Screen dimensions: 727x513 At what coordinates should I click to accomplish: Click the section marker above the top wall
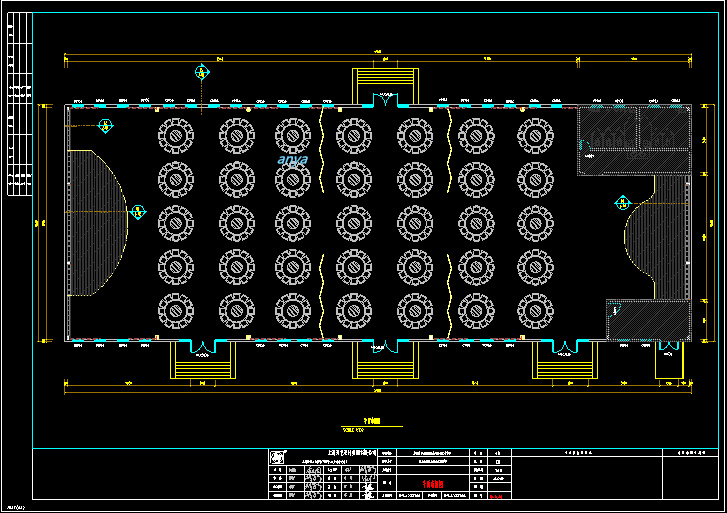202,72
